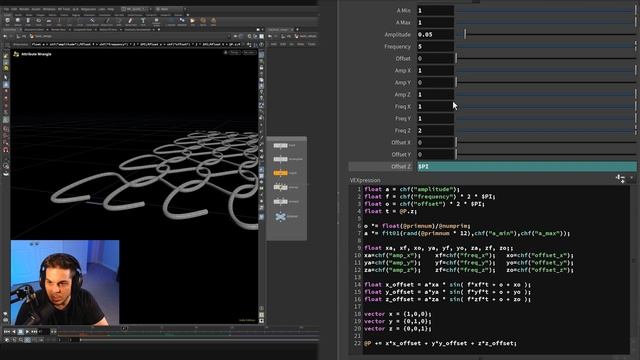Stop playback in the playbar

pyautogui.click(x=20, y=331)
